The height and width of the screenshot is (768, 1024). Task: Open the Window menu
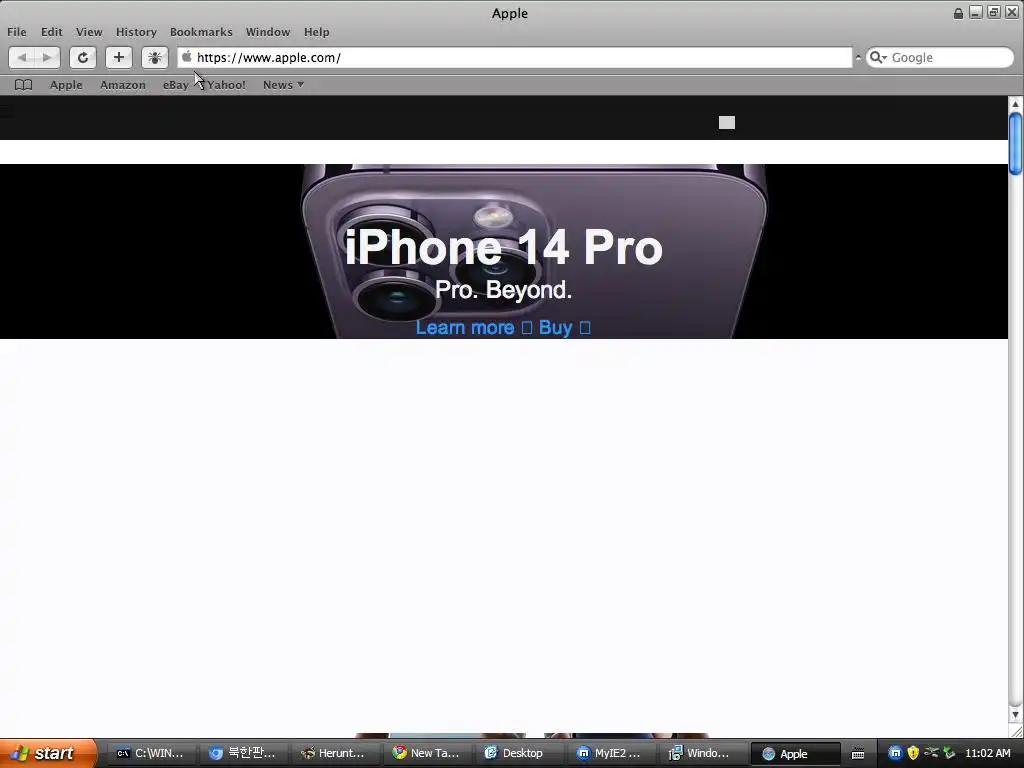click(x=268, y=32)
